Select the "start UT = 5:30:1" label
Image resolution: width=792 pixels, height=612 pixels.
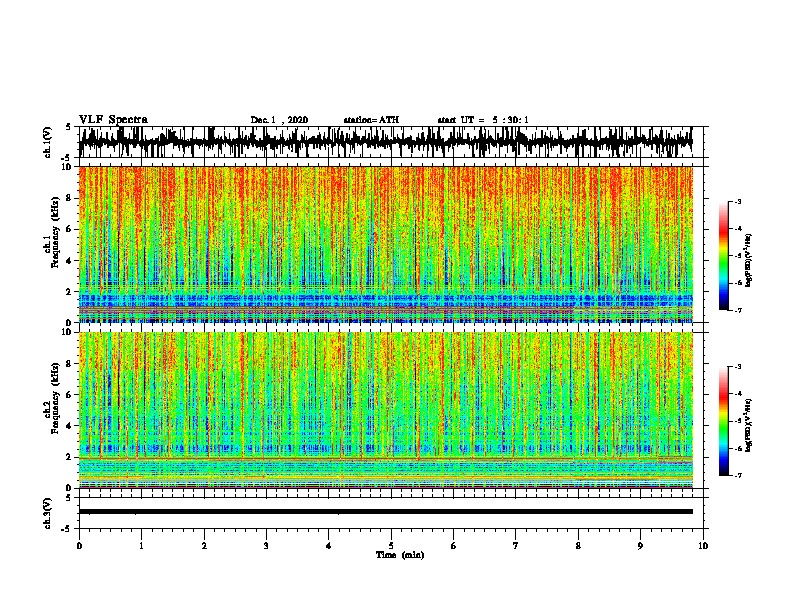483,120
